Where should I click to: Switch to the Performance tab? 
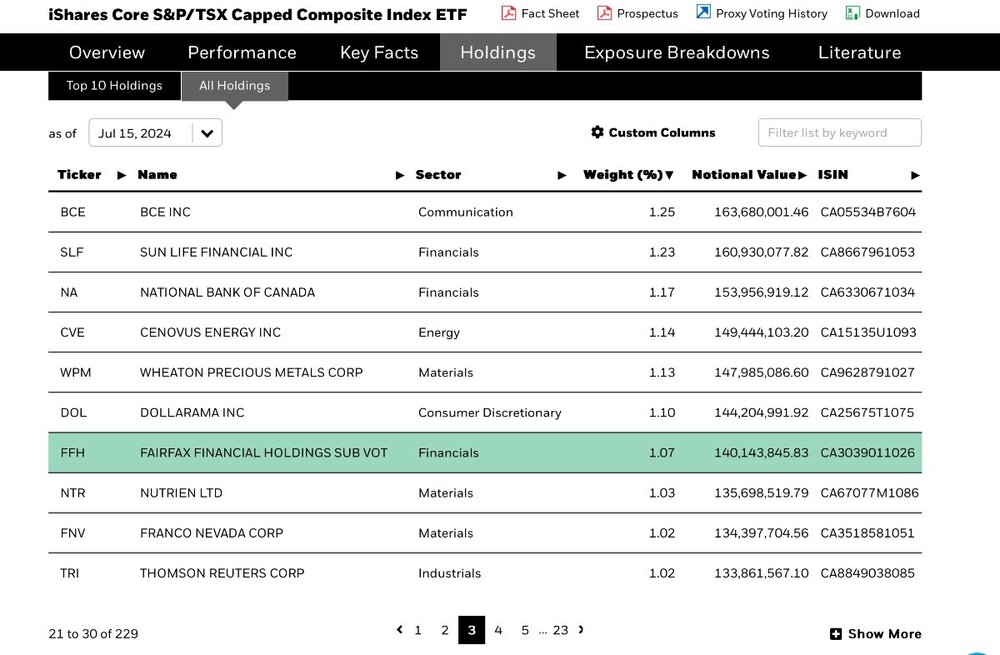(242, 52)
